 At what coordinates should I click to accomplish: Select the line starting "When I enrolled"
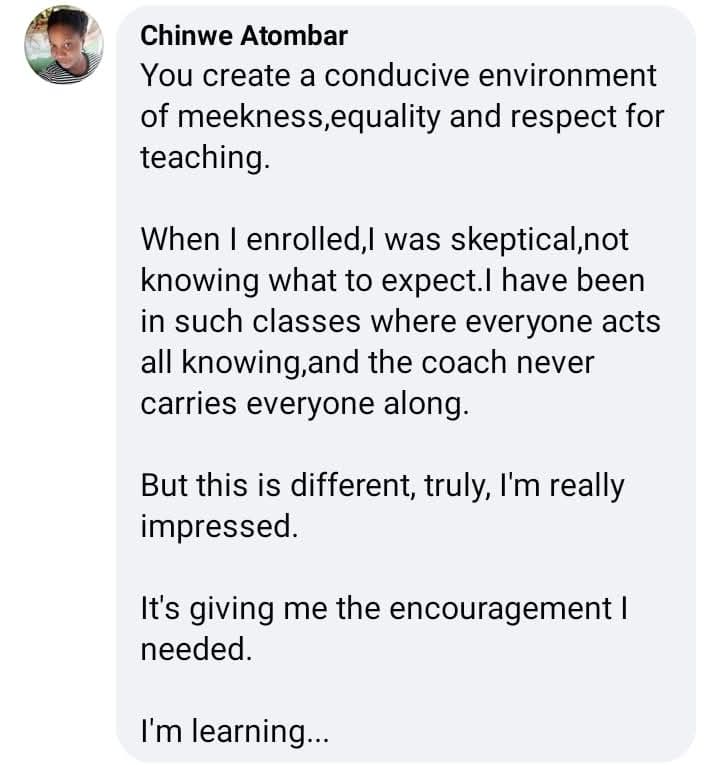coord(384,240)
